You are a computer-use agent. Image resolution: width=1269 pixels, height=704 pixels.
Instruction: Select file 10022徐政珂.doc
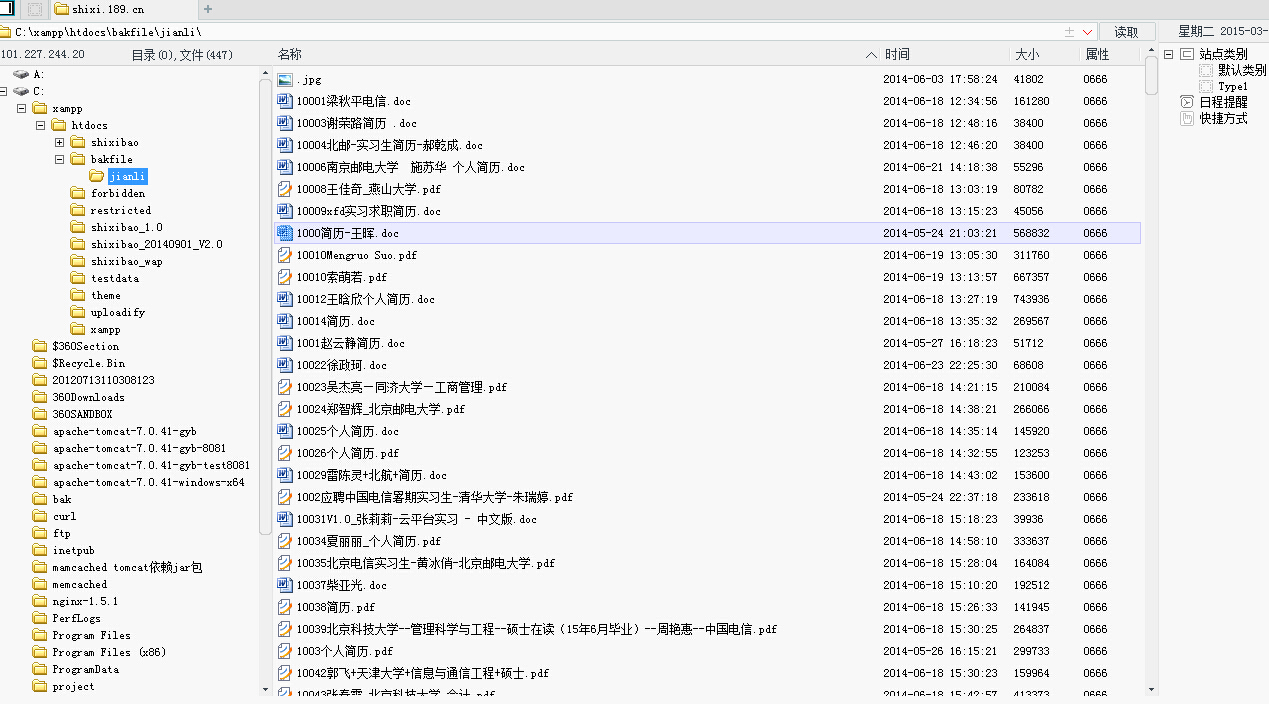tap(341, 365)
